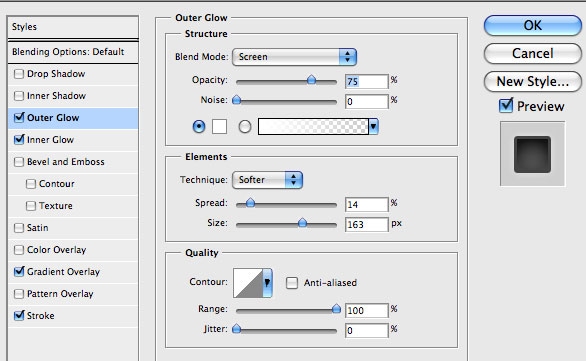Select the gradient radio button
This screenshot has height=361, width=586.
click(x=245, y=127)
